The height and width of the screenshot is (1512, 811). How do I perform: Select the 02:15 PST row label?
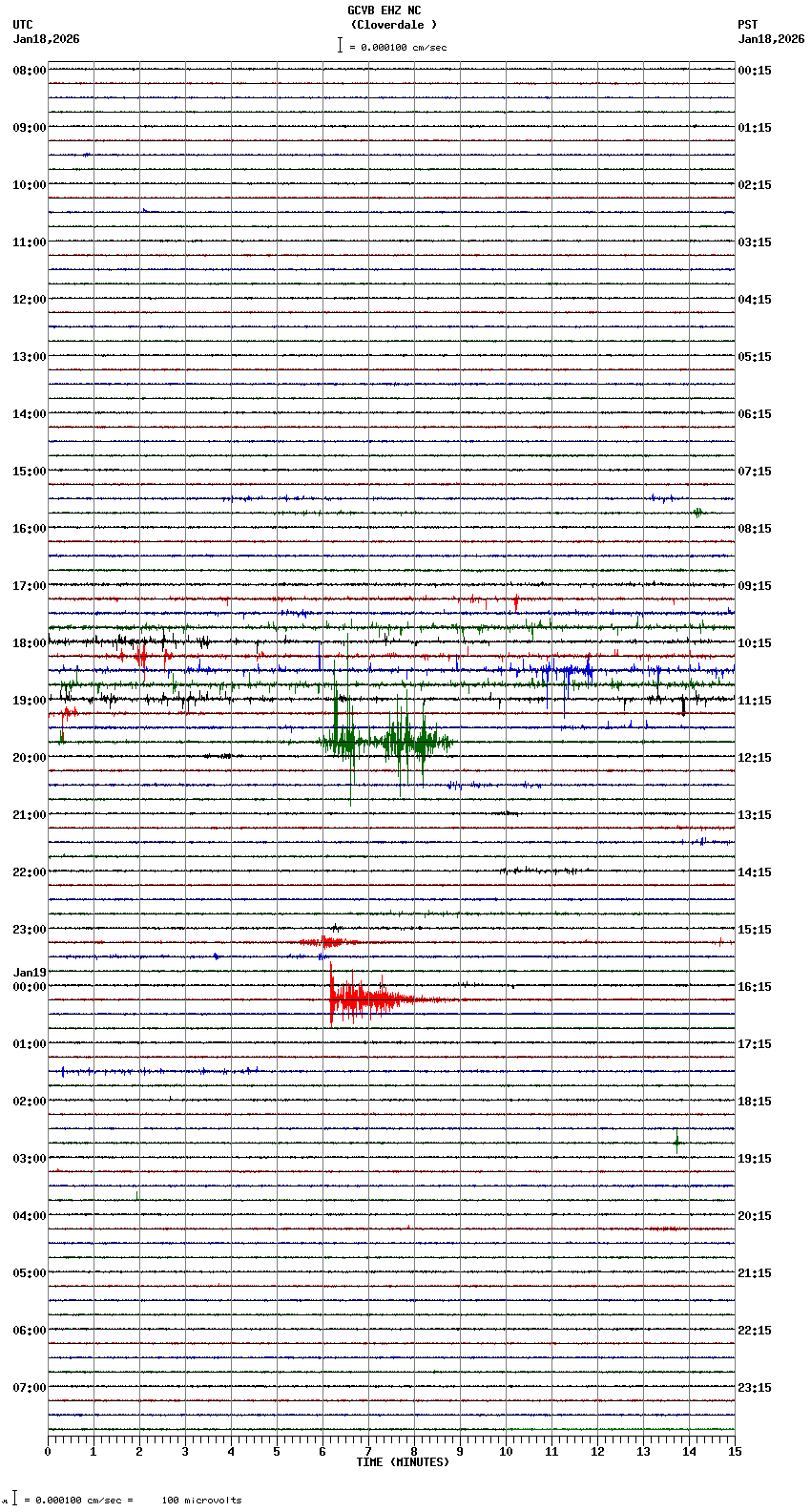pyautogui.click(x=755, y=185)
